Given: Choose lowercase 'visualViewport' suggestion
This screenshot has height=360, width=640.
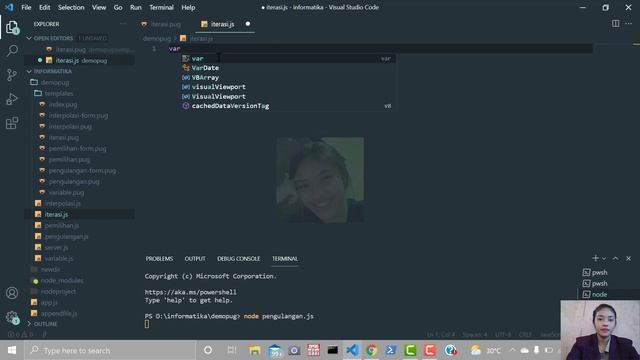Looking at the screenshot, I should pyautogui.click(x=288, y=87).
